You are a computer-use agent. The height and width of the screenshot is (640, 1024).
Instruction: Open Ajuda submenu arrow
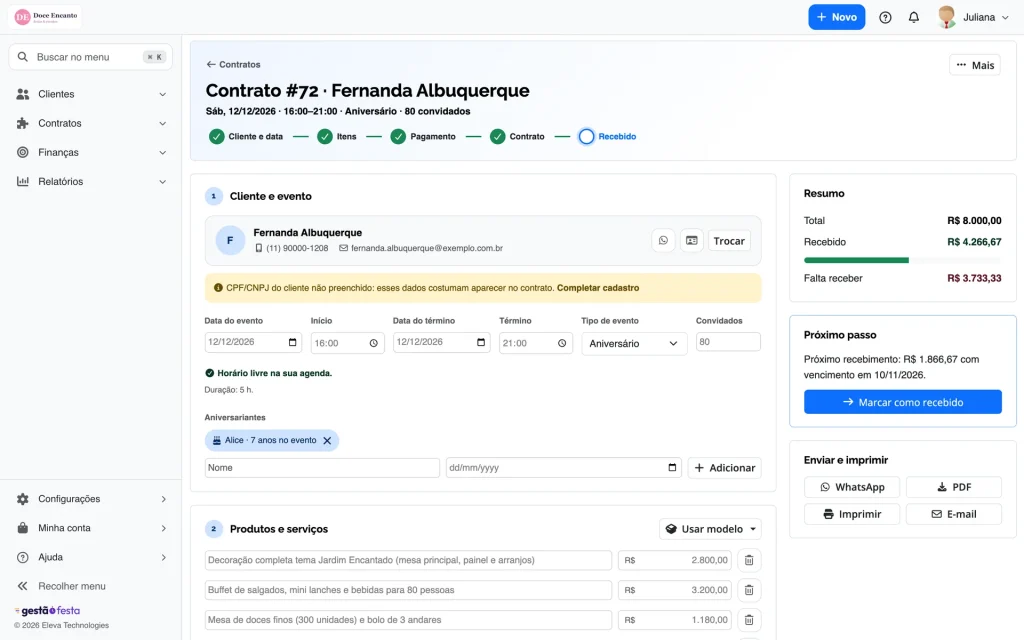[163, 557]
